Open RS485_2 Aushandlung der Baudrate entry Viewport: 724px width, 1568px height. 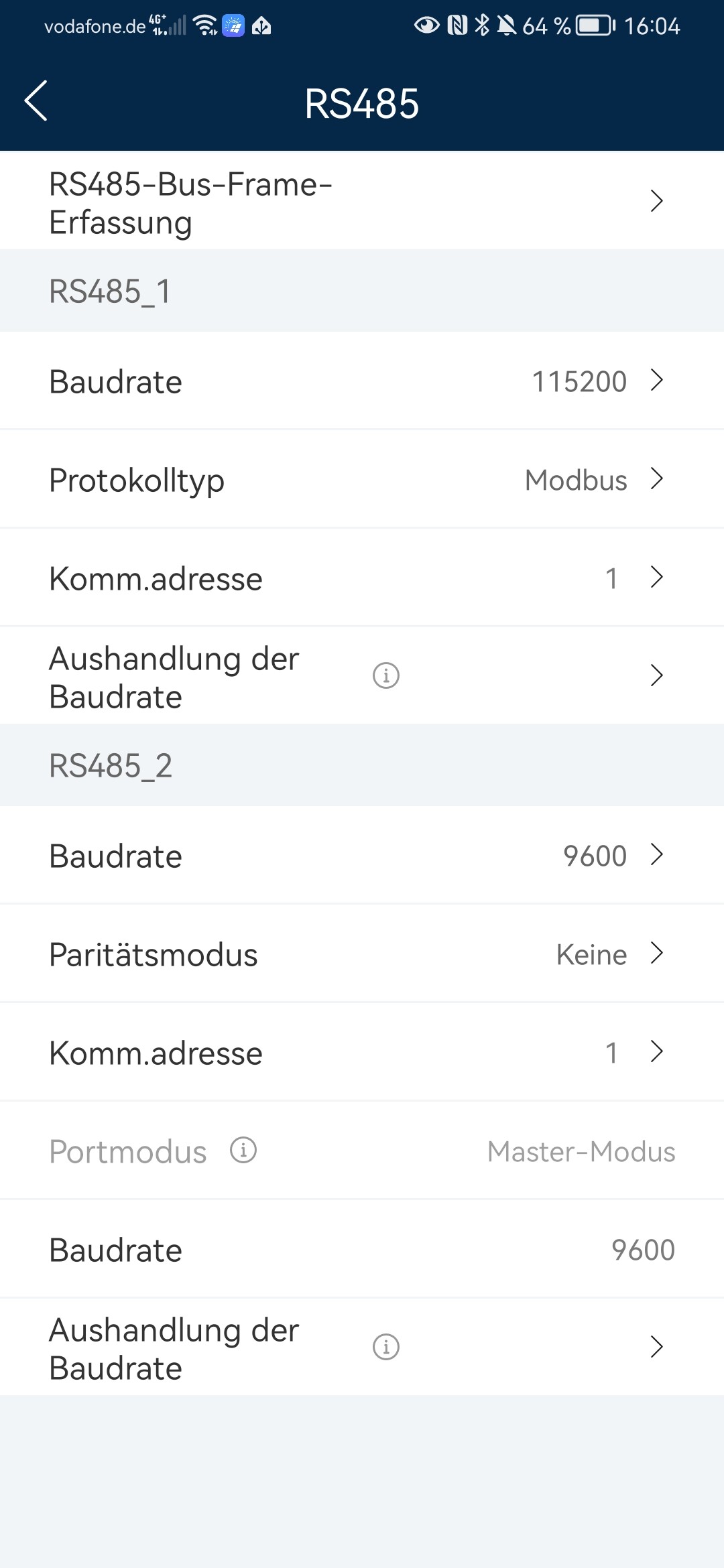[656, 1347]
